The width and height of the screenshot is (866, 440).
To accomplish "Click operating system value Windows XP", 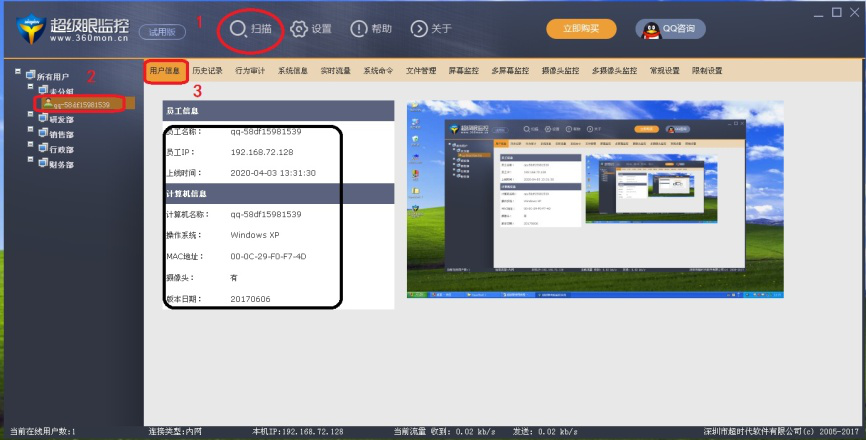I will pos(255,235).
